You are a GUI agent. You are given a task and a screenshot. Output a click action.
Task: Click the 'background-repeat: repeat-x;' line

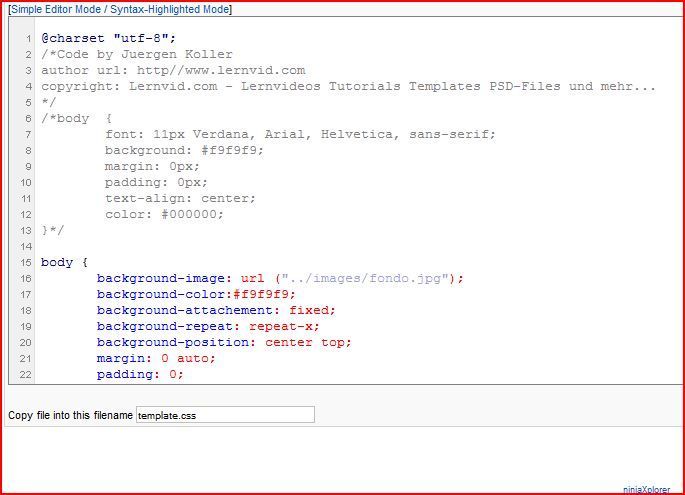208,326
